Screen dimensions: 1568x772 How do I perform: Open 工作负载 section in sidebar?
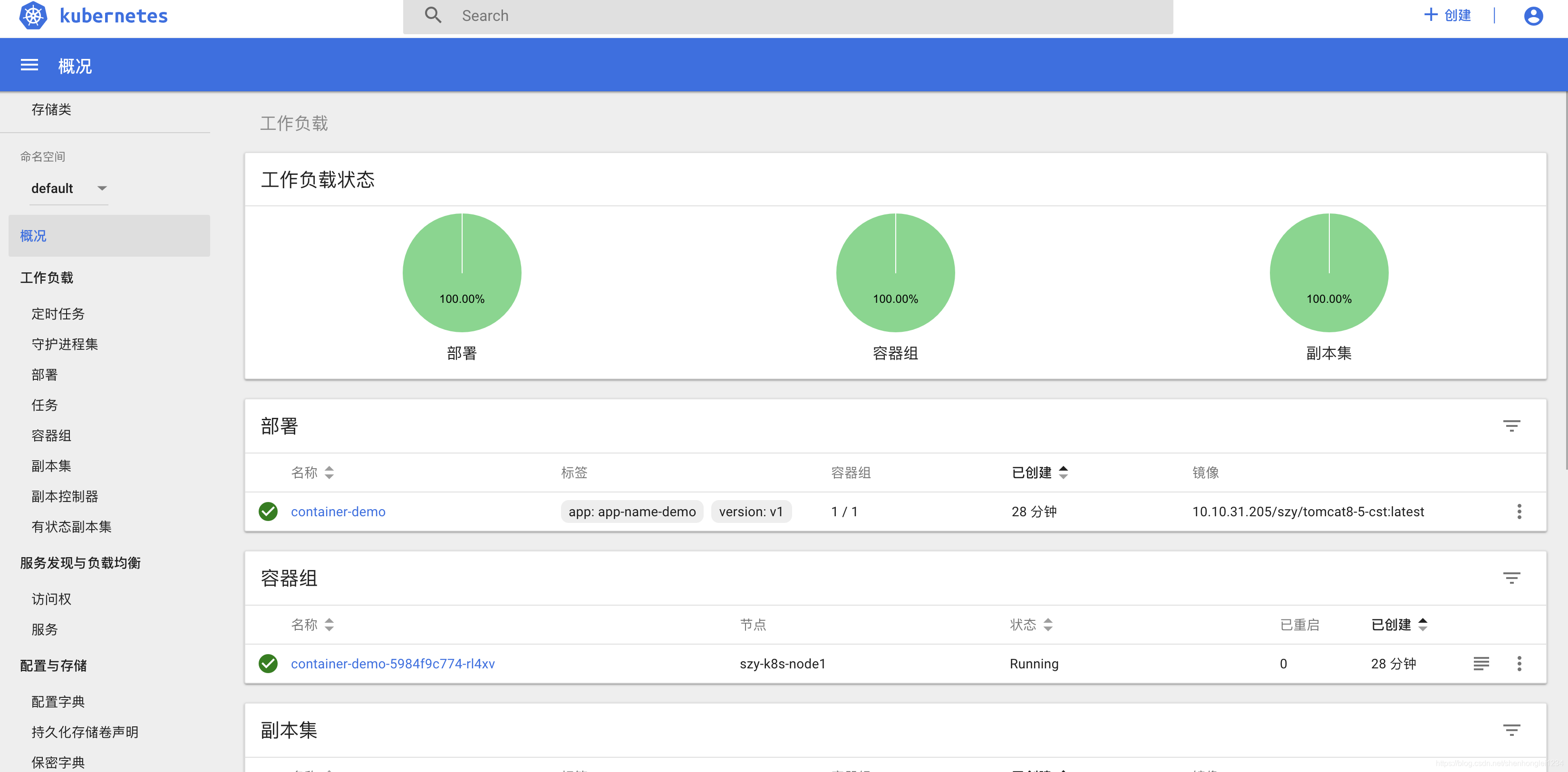[x=46, y=278]
